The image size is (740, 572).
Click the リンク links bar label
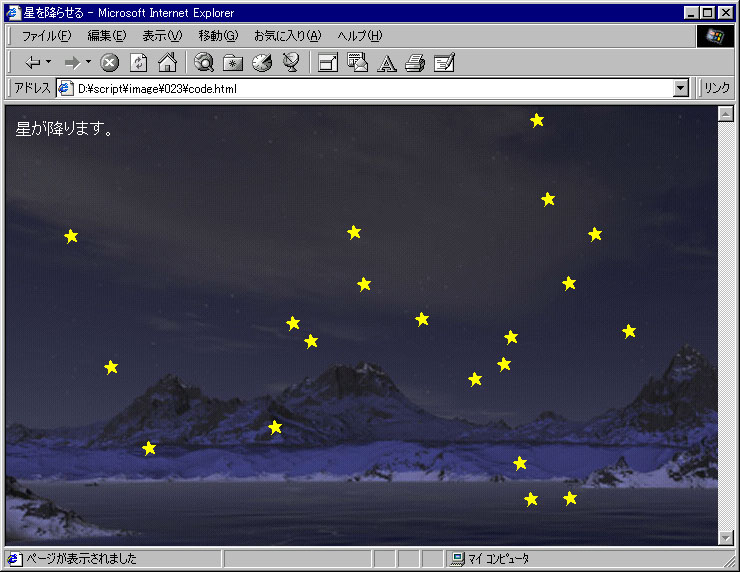click(716, 88)
